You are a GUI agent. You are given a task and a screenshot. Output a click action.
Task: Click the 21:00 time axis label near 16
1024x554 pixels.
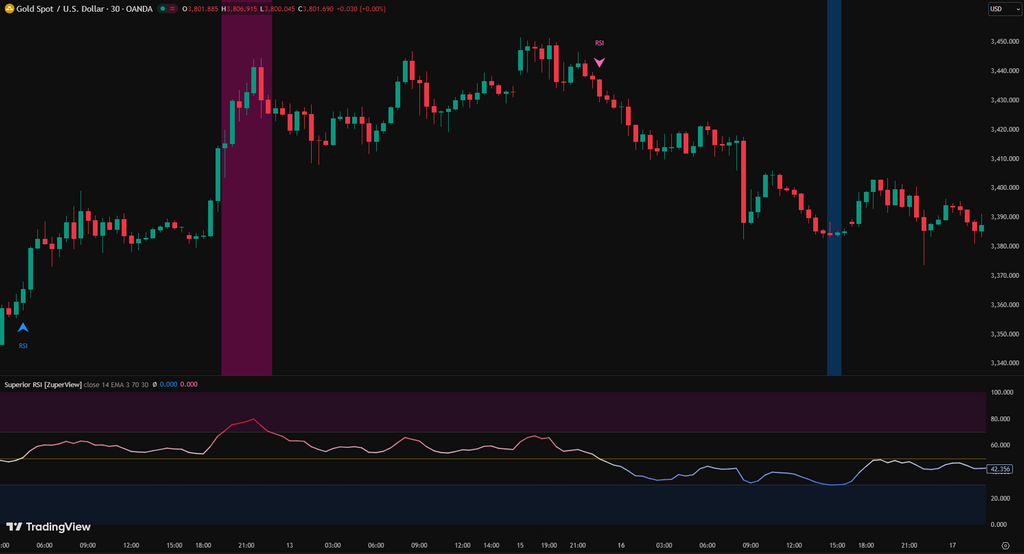(x=577, y=545)
